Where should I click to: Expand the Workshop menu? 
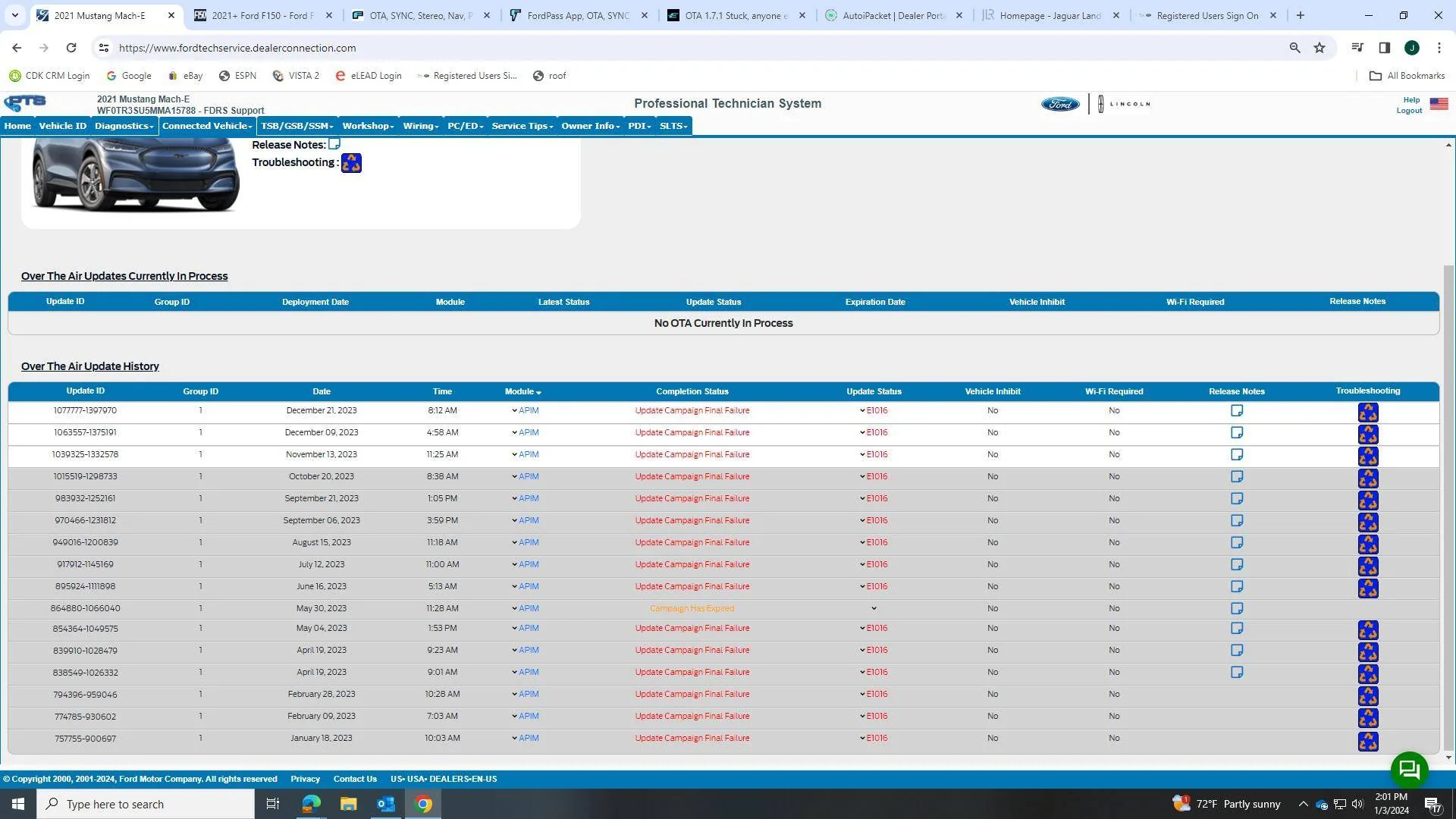(368, 126)
